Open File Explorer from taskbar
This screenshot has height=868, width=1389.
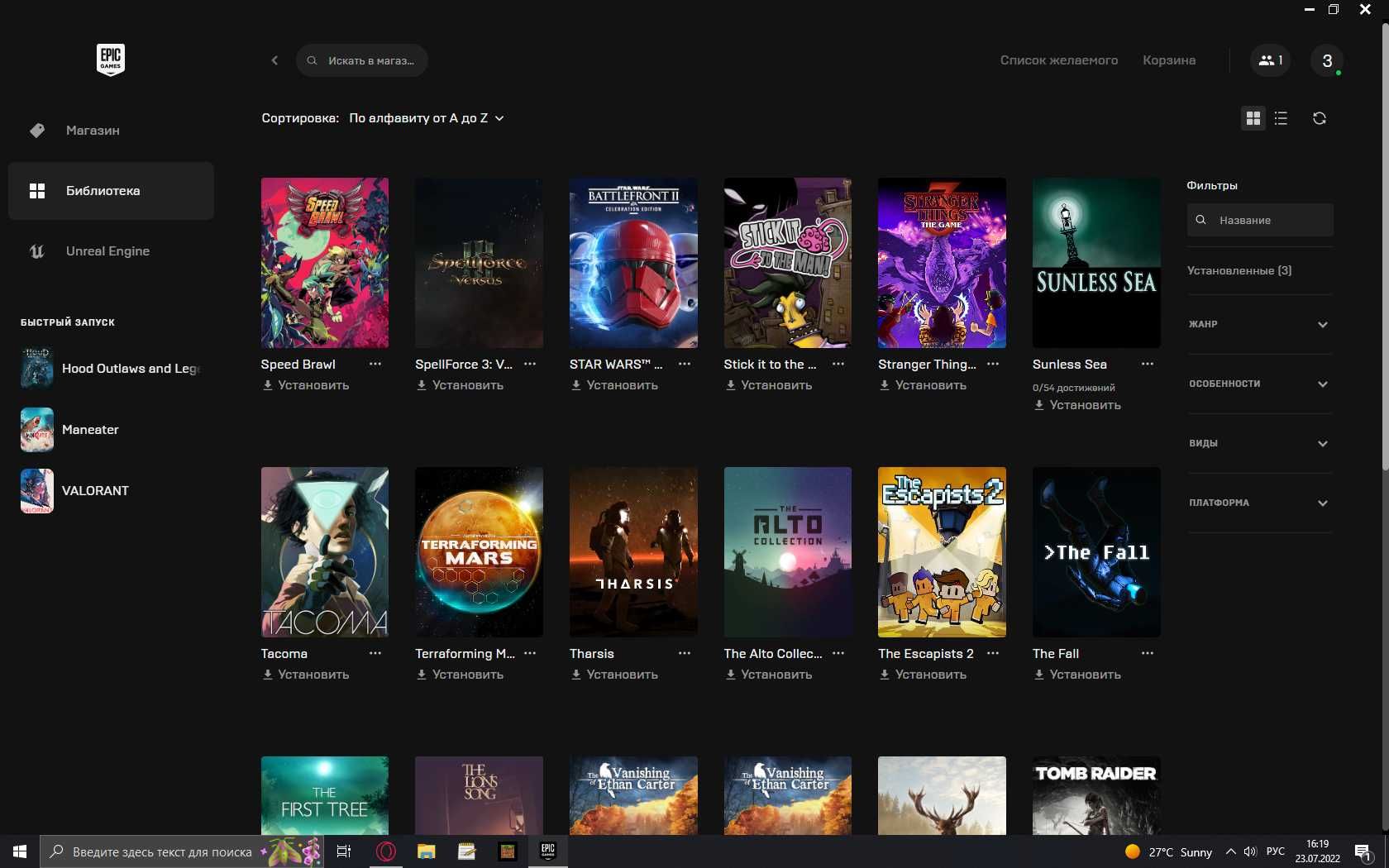[426, 851]
